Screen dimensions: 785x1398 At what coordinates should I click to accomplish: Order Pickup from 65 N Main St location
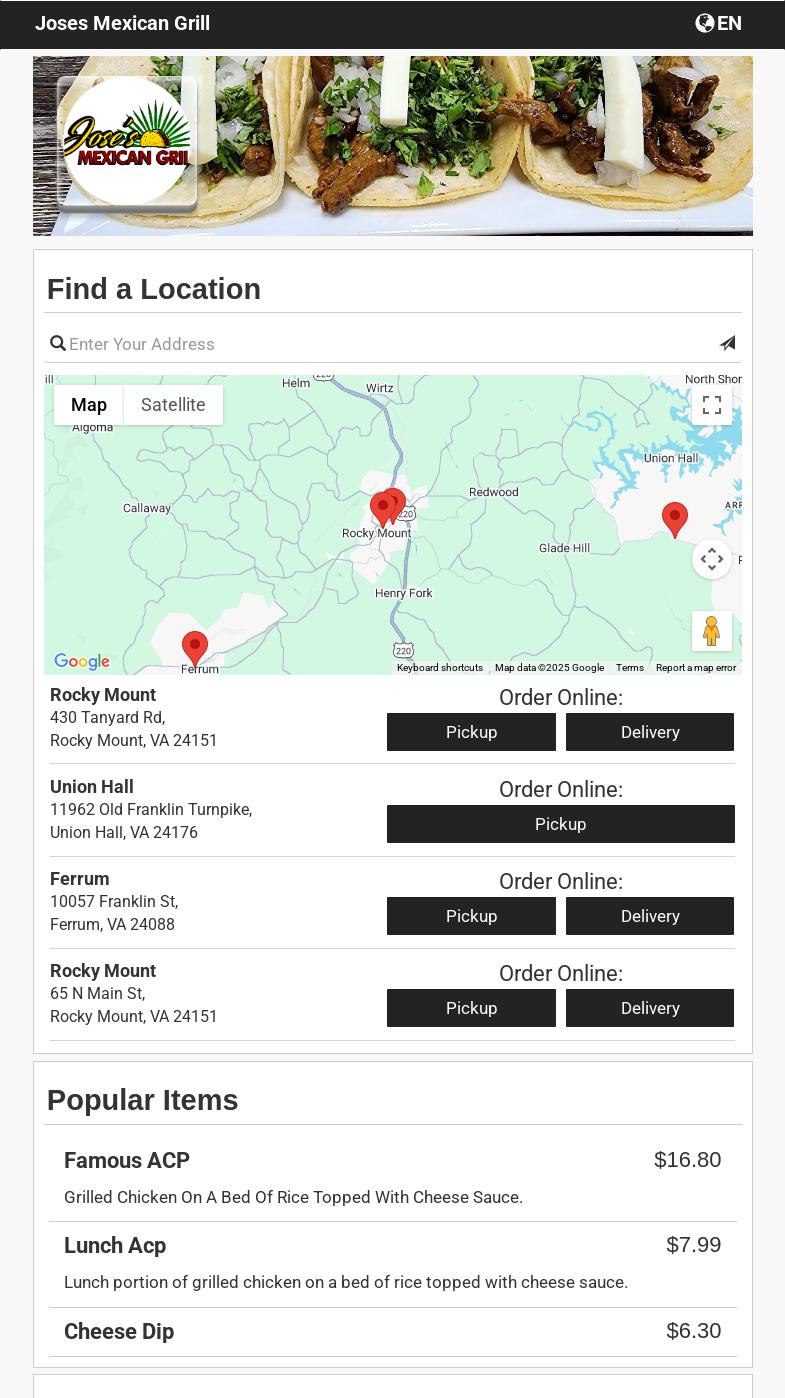pyautogui.click(x=471, y=1008)
